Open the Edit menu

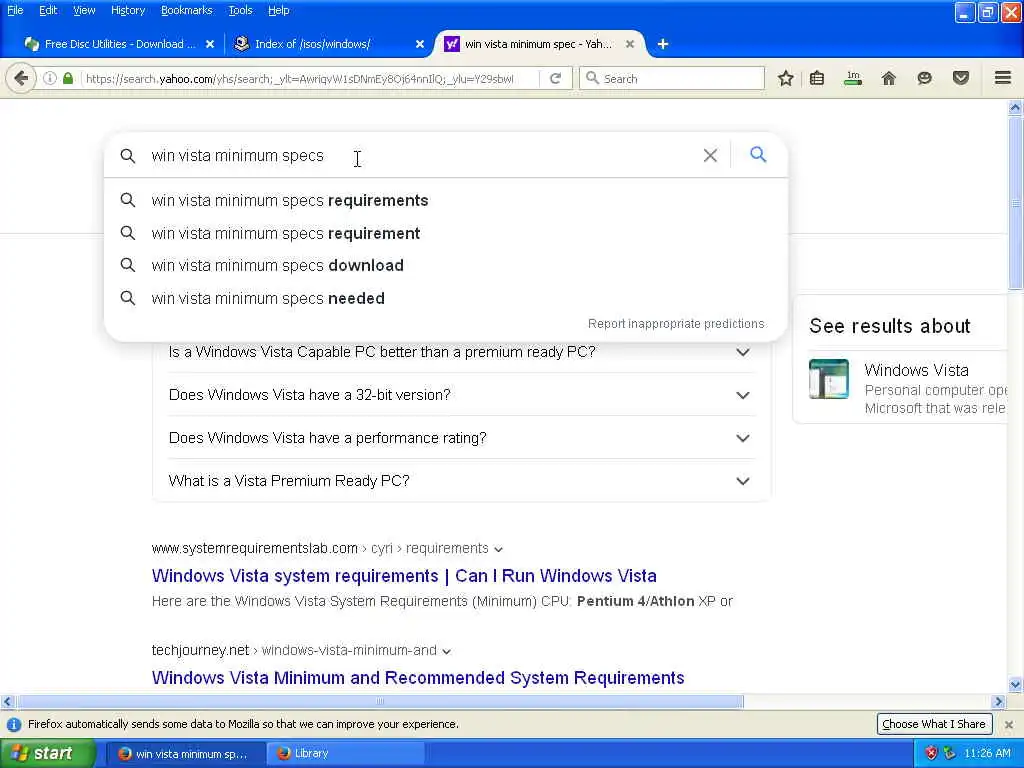tap(48, 10)
